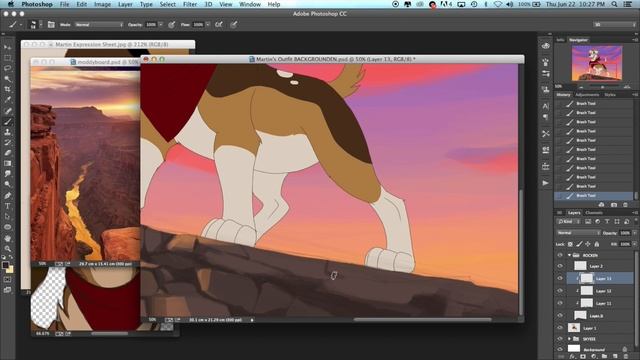Hide Layer 1 with its eye icon
640x360 pixels.
point(560,328)
